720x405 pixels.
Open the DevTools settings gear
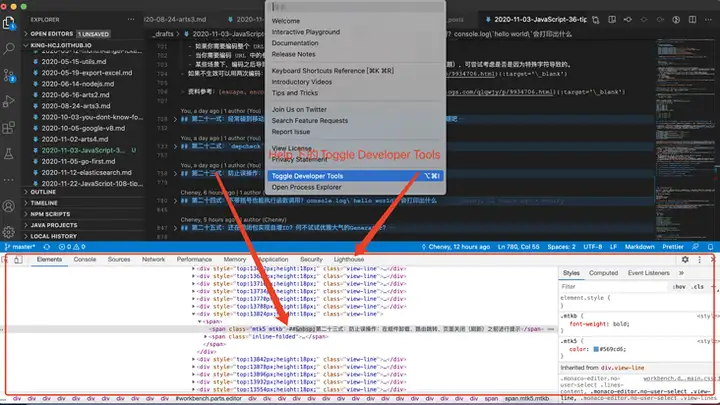click(x=685, y=260)
